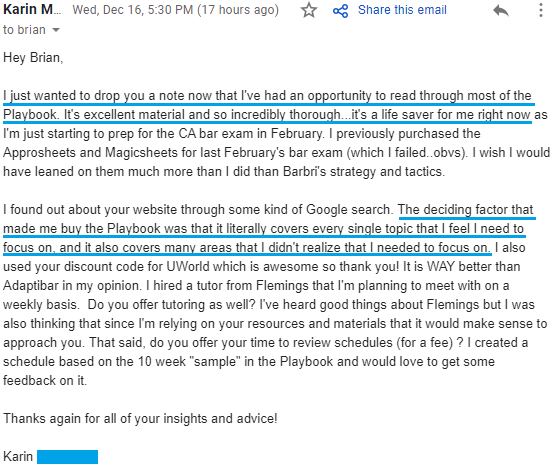Image resolution: width=555 pixels, height=465 pixels.
Task: Click the signature name Karin at bottom
Action: pos(18,457)
